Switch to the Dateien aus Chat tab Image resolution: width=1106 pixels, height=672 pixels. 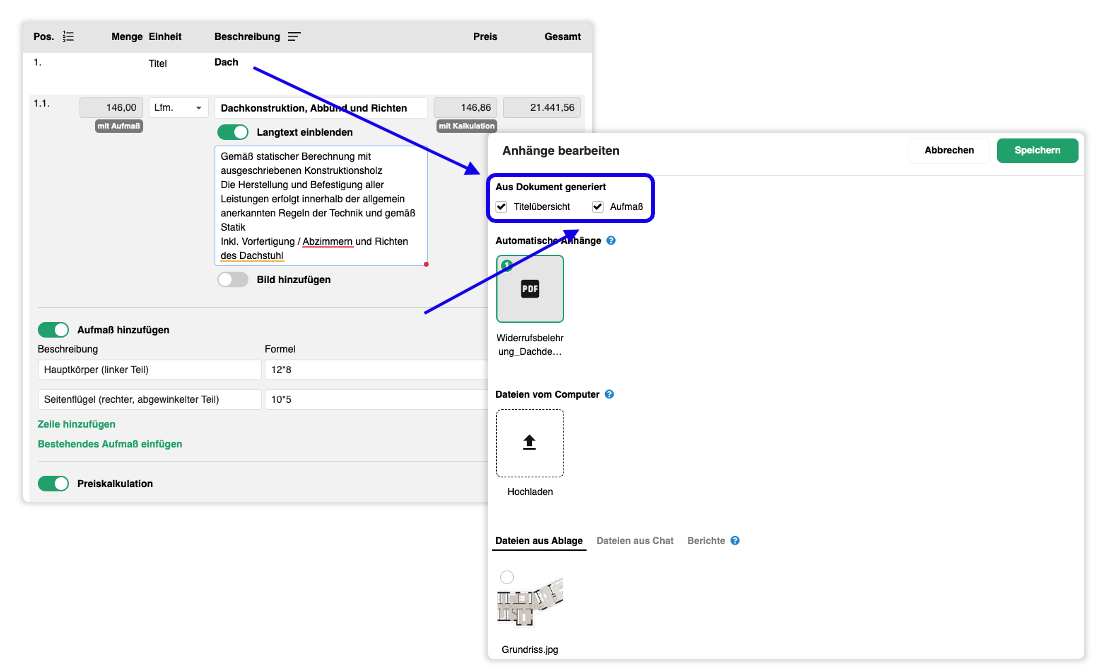[x=635, y=541]
